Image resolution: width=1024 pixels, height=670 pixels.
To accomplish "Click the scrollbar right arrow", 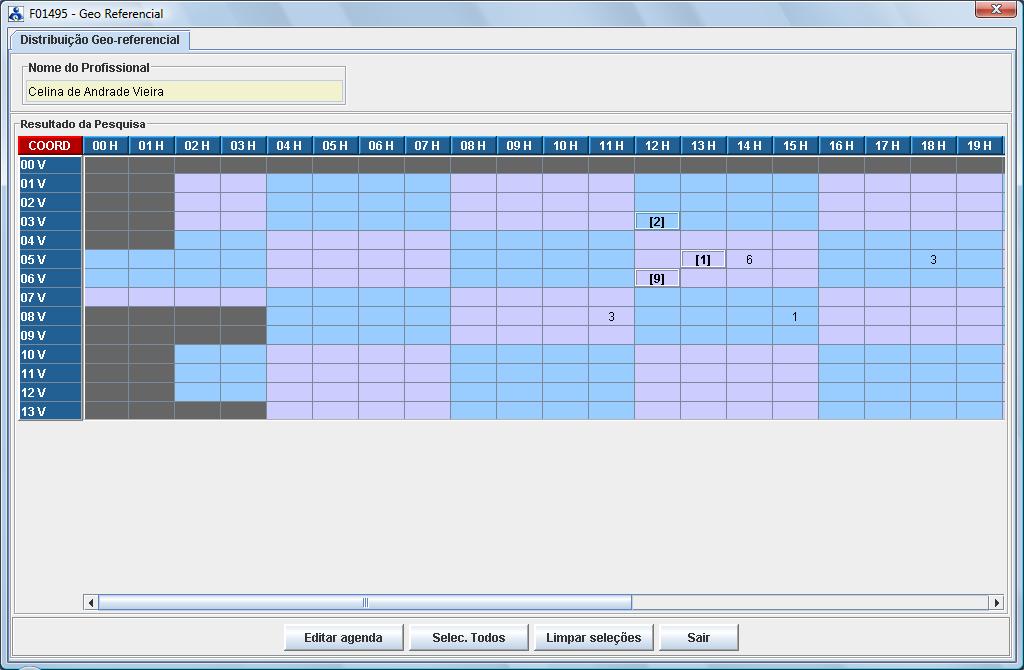I will pos(996,602).
